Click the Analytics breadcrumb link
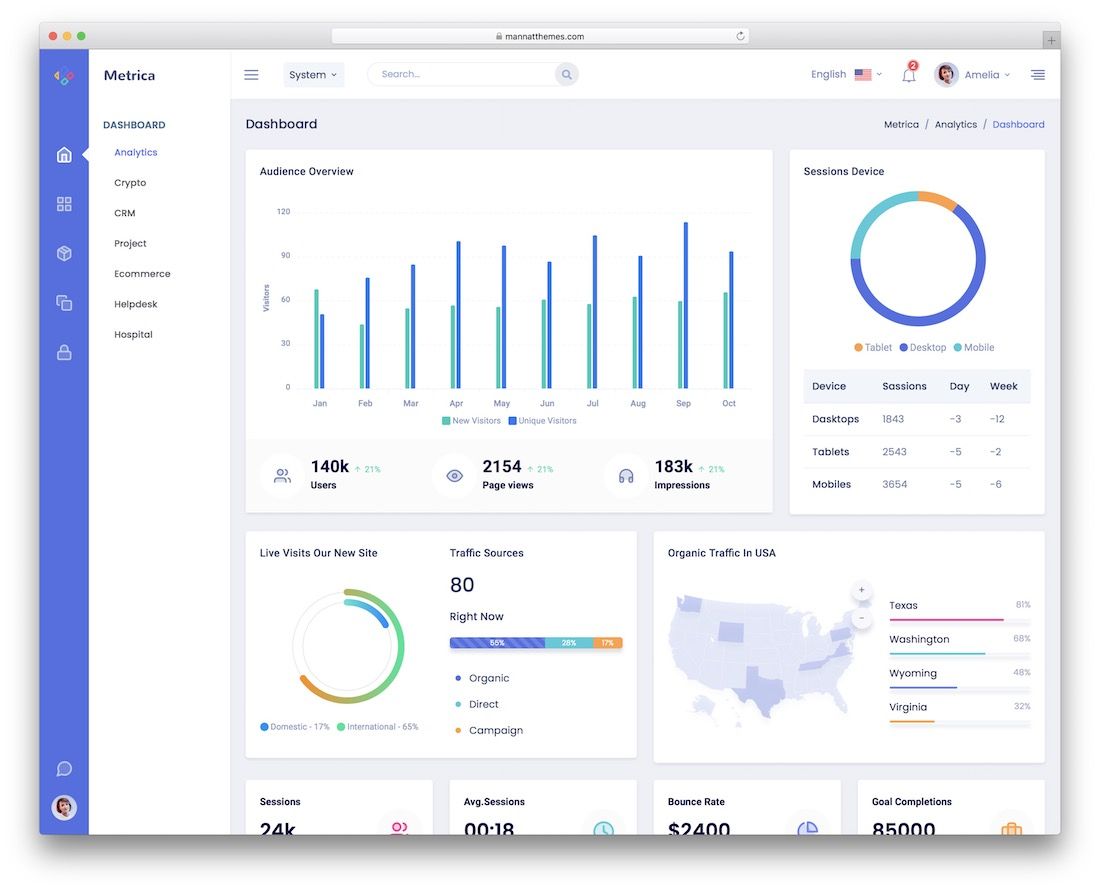This screenshot has height=891, width=1100. coord(955,124)
